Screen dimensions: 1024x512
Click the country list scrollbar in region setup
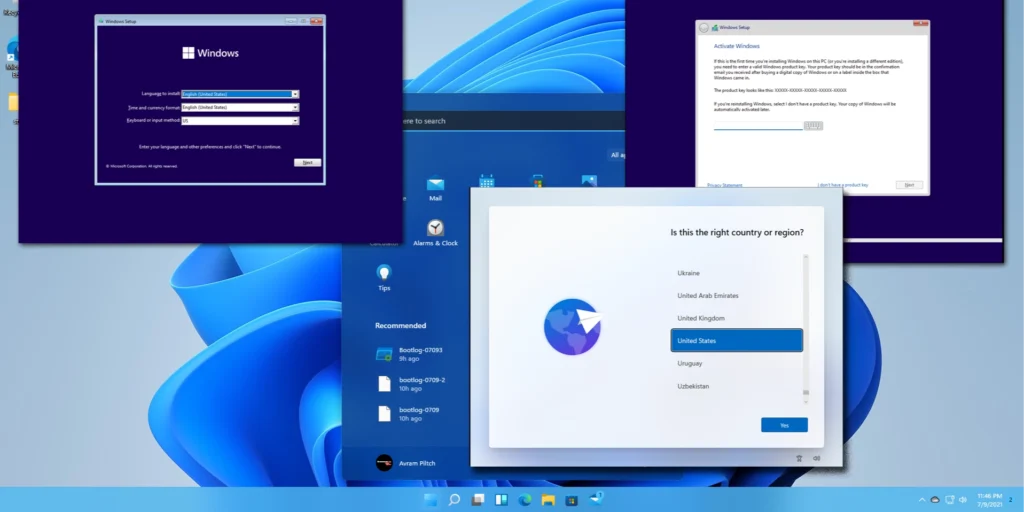pyautogui.click(x=806, y=328)
